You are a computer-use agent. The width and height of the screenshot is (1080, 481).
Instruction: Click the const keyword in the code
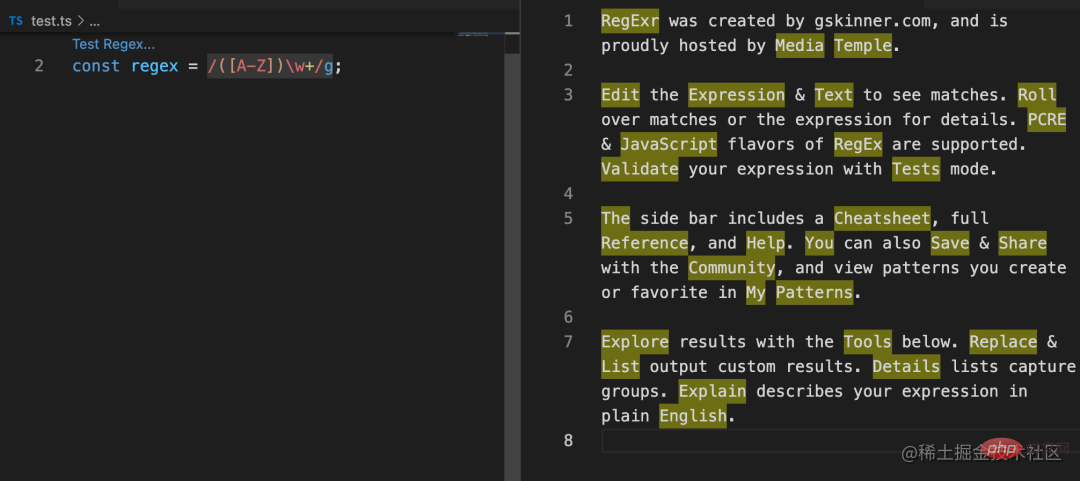coord(96,67)
